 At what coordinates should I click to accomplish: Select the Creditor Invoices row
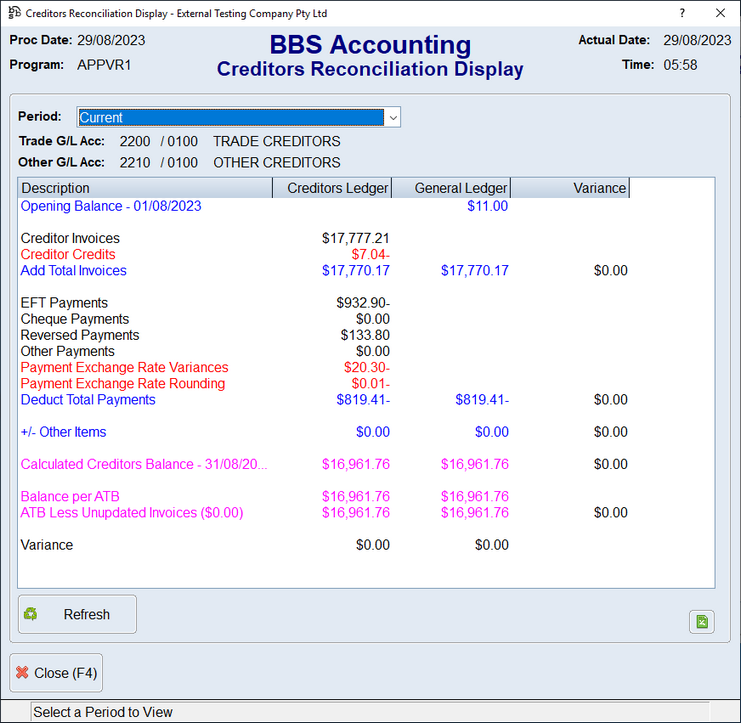pos(70,238)
